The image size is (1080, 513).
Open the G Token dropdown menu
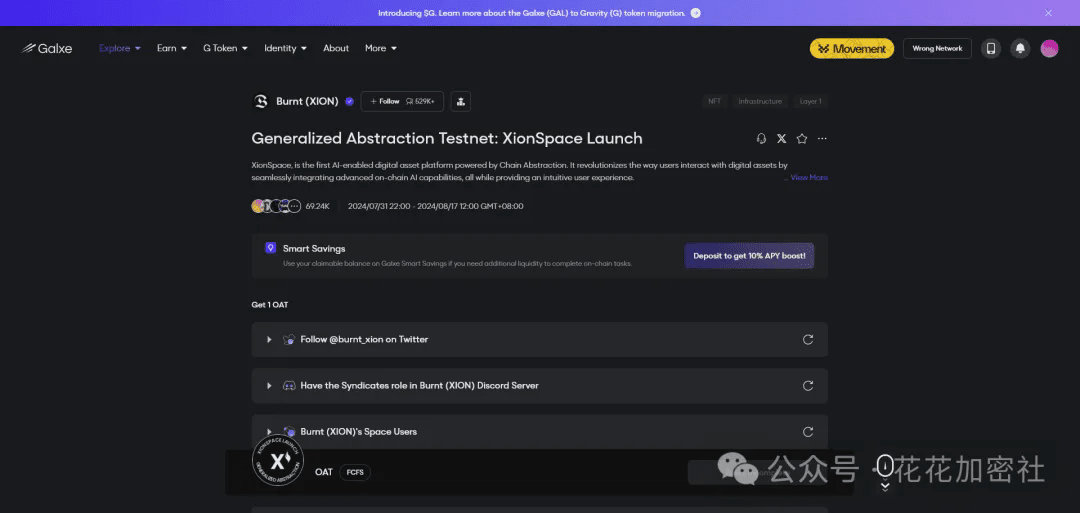pyautogui.click(x=225, y=48)
